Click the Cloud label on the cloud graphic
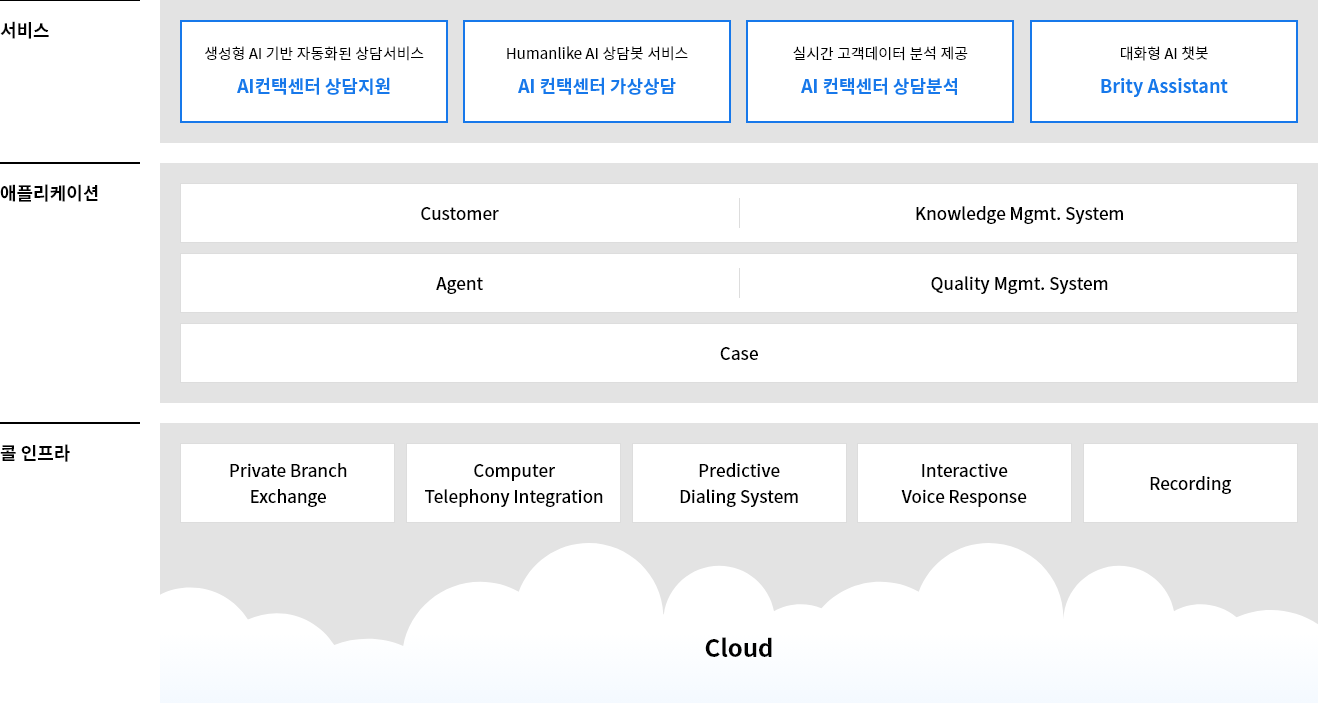 click(738, 647)
